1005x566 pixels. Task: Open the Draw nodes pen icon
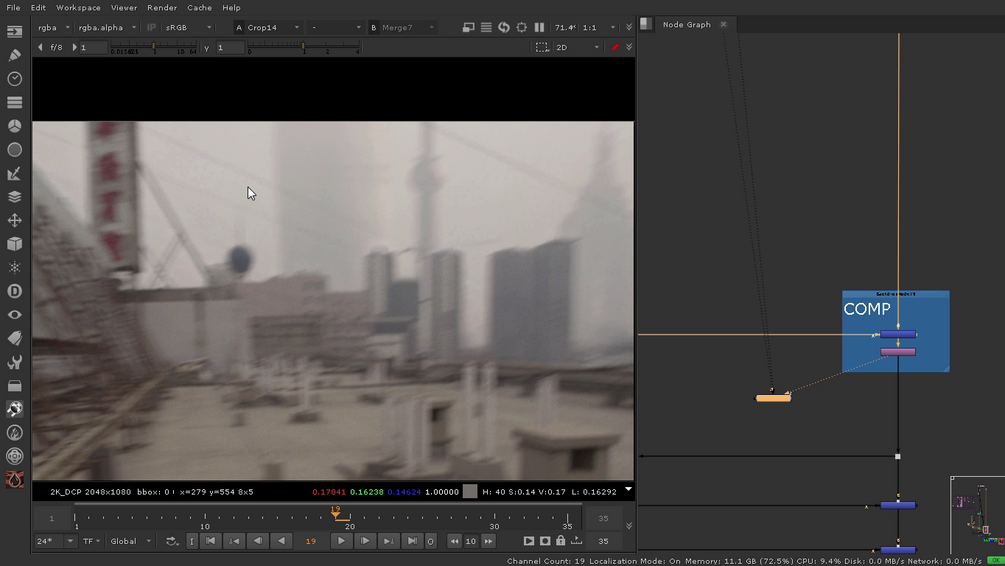point(14,55)
